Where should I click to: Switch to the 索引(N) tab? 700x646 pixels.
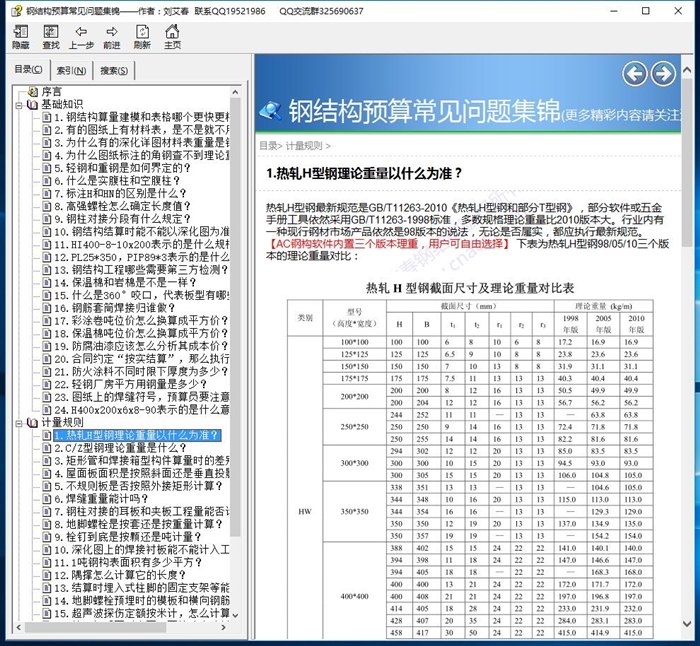[x=71, y=71]
